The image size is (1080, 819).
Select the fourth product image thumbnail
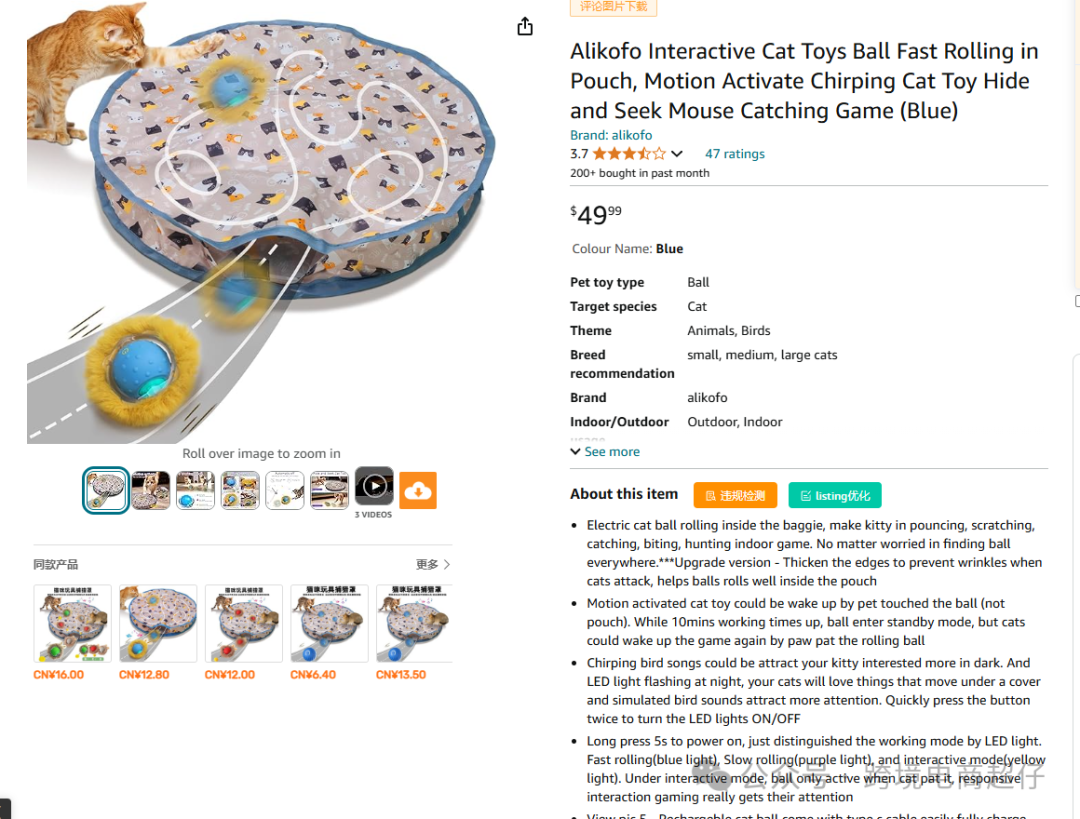240,490
